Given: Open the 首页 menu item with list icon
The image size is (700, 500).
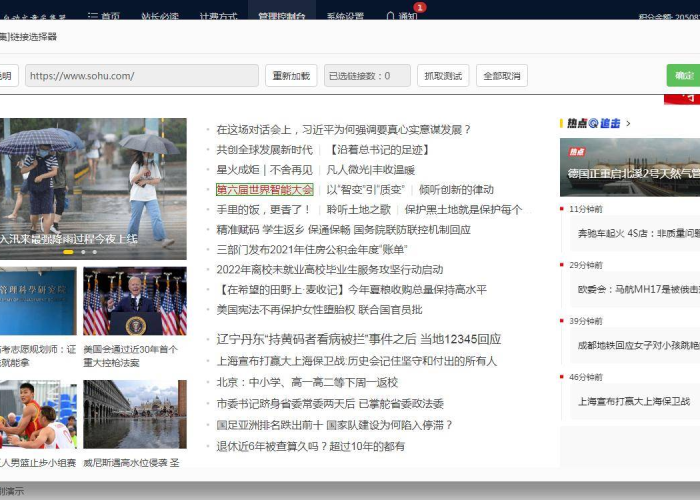Looking at the screenshot, I should coord(103,16).
